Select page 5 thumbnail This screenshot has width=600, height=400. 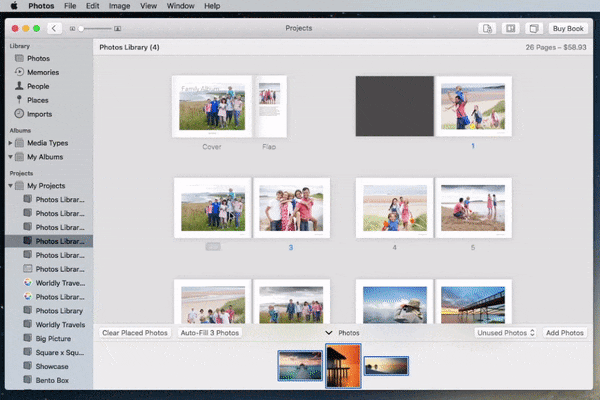[473, 208]
